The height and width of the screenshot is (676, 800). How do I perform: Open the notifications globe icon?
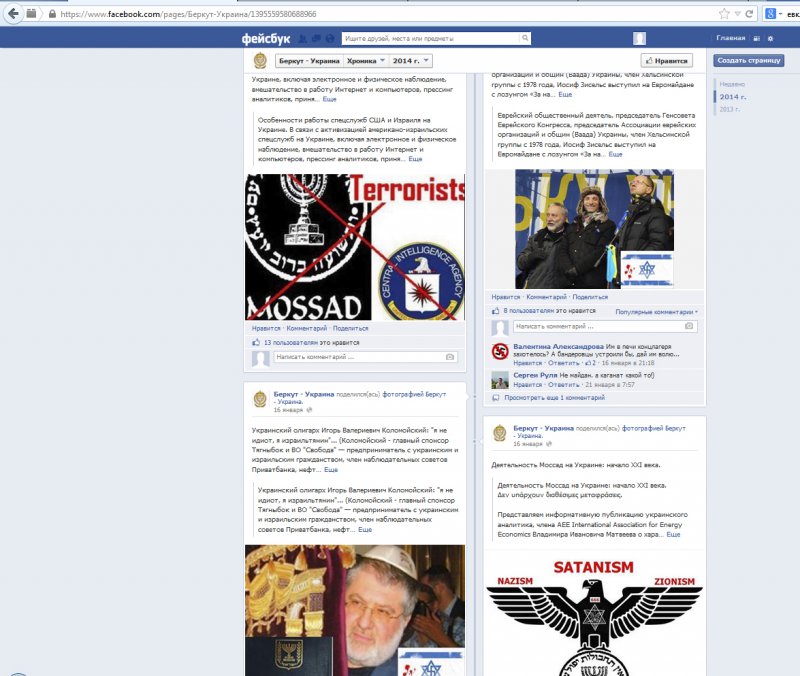pos(330,38)
